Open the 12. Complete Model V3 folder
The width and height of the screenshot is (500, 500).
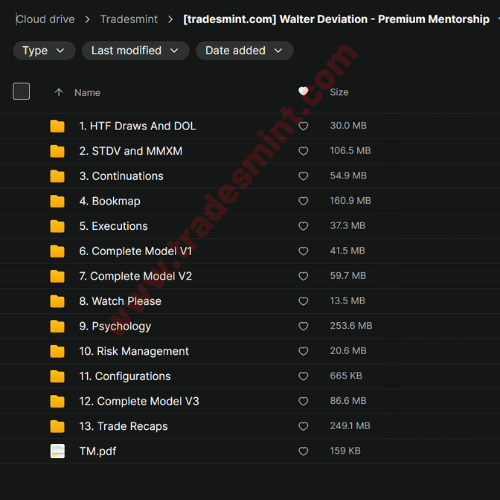tap(139, 401)
